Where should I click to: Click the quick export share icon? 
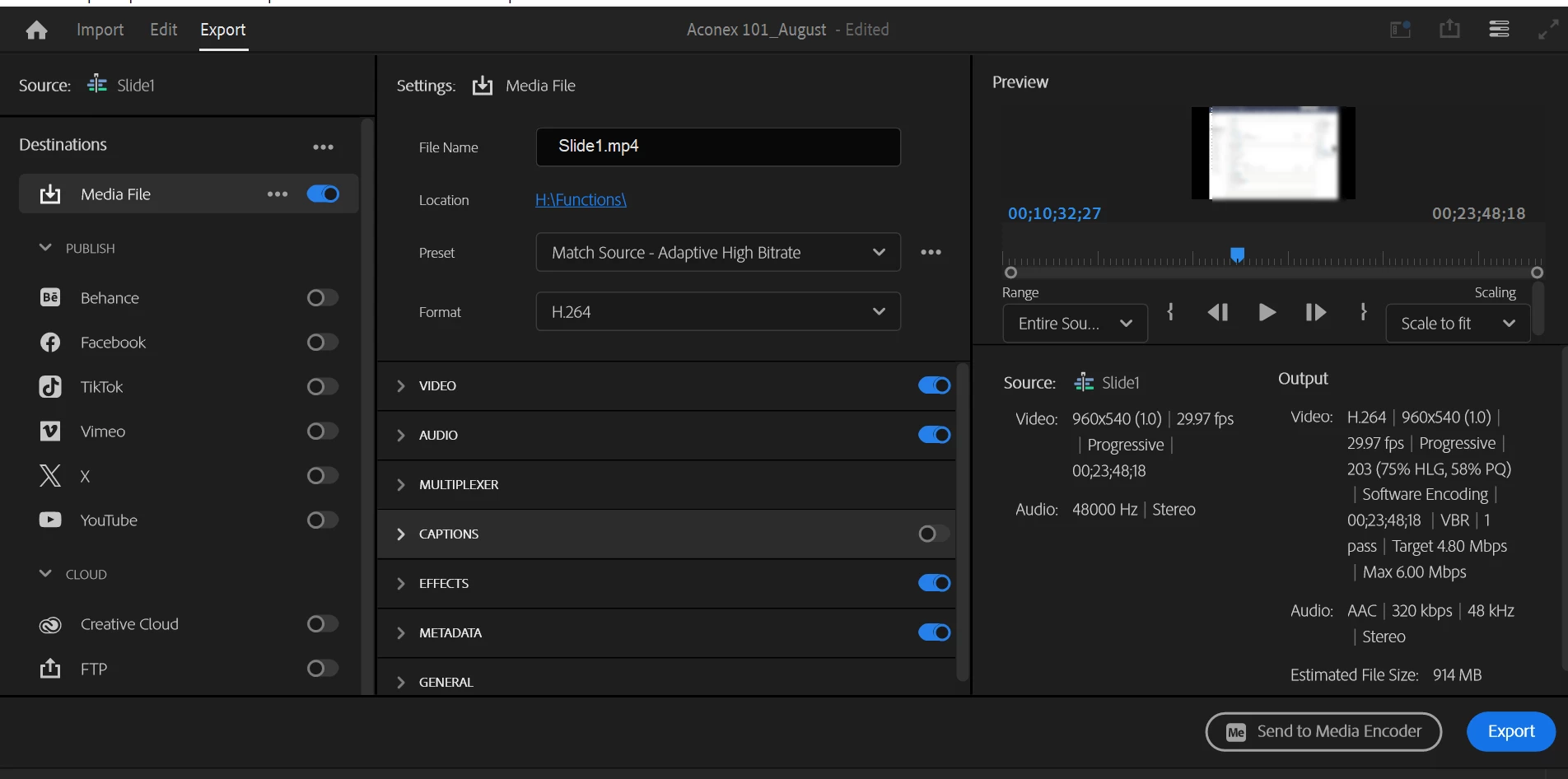tap(1449, 30)
